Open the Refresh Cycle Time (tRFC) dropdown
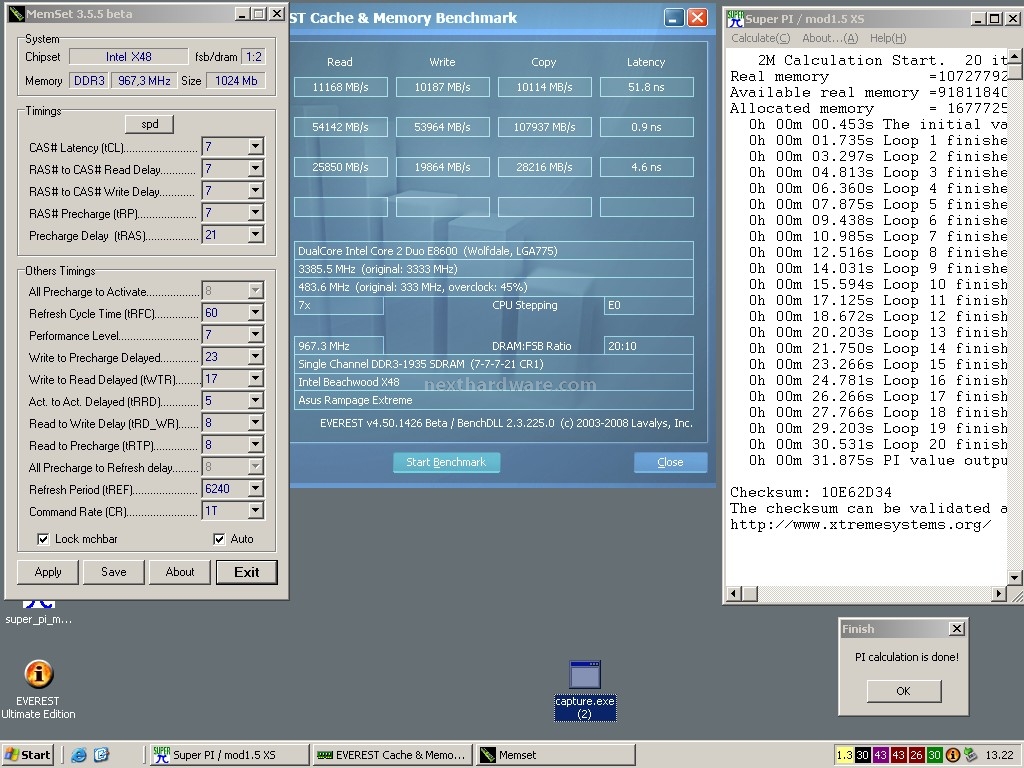 tap(255, 313)
